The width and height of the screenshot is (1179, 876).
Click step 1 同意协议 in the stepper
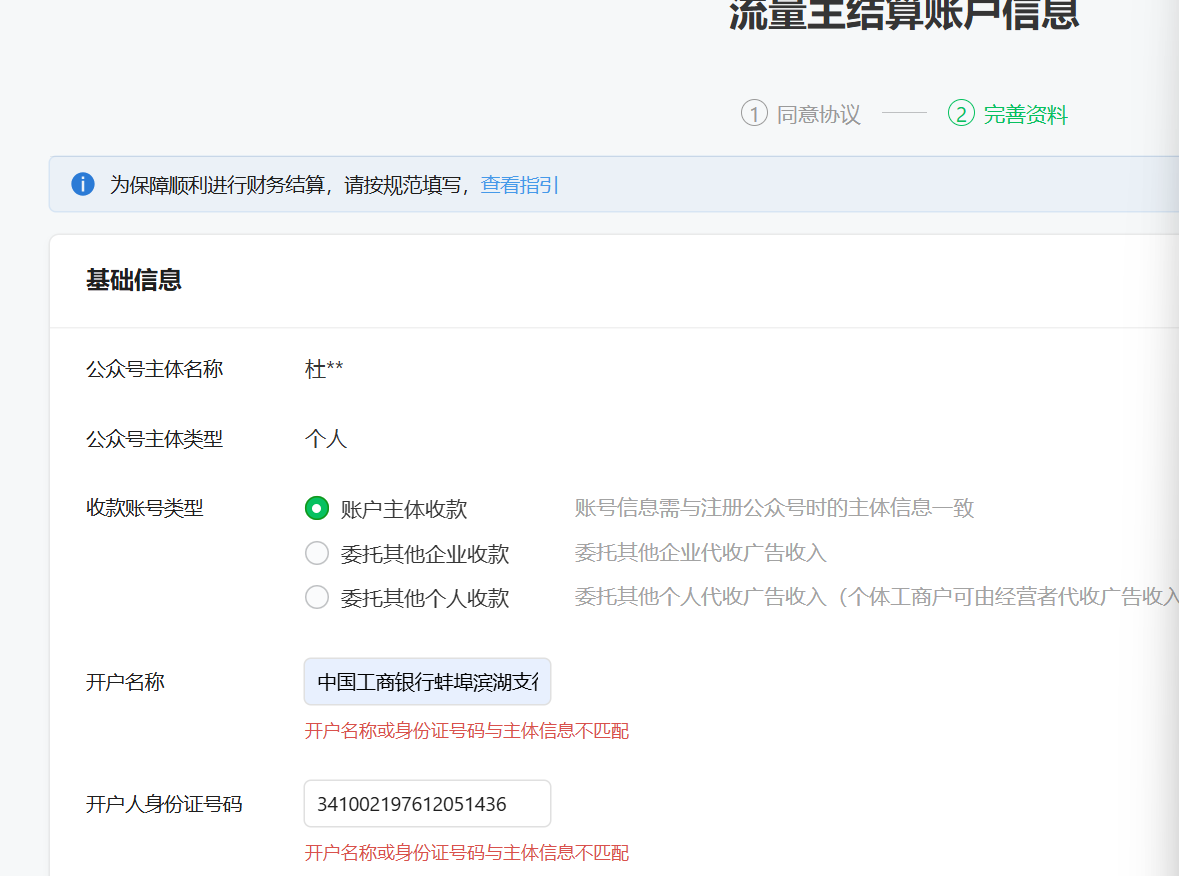[801, 114]
